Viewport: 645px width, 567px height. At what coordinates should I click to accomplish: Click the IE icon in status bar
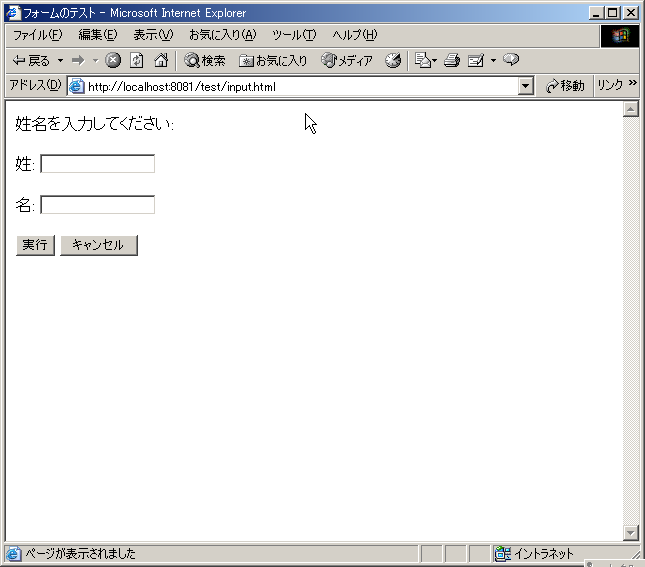point(13,554)
